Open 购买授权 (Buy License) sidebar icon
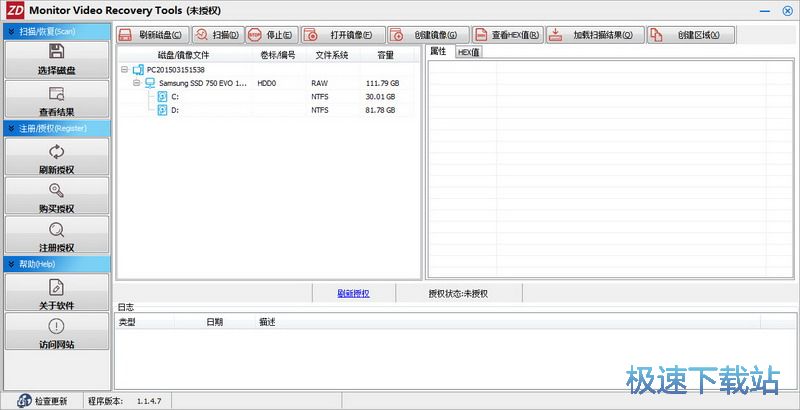 (x=56, y=190)
